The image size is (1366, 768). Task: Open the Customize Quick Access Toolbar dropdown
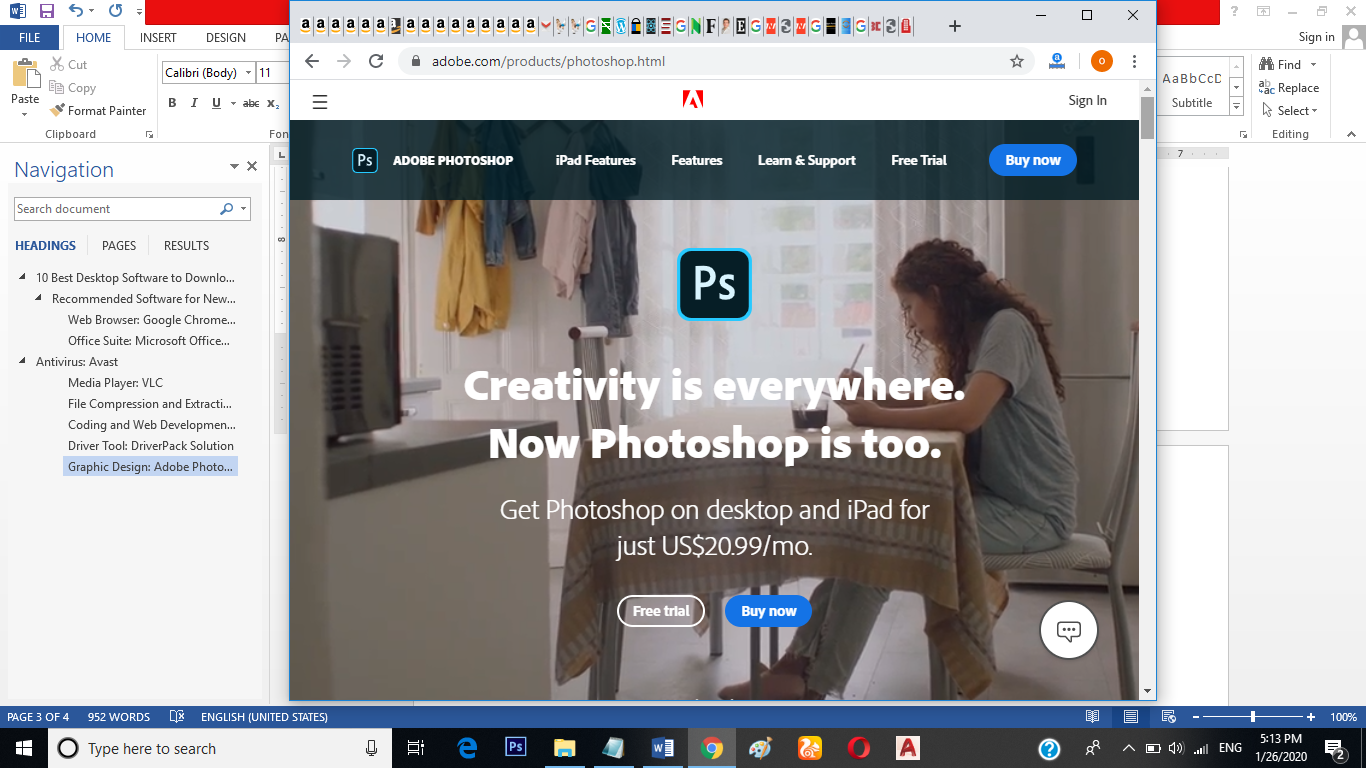(x=137, y=13)
